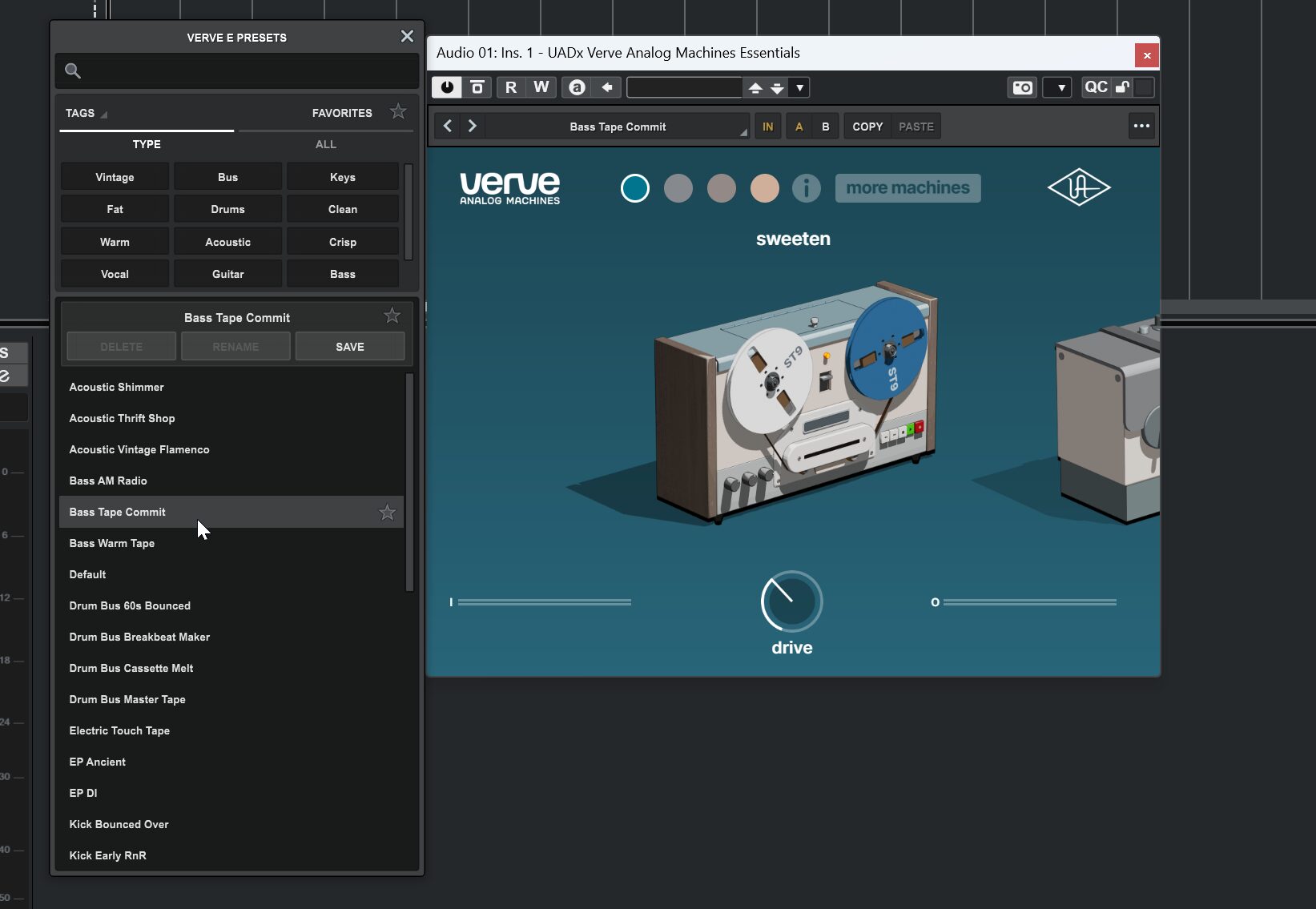Load the Bass AM Radio preset
This screenshot has width=1316, height=909.
(231, 481)
